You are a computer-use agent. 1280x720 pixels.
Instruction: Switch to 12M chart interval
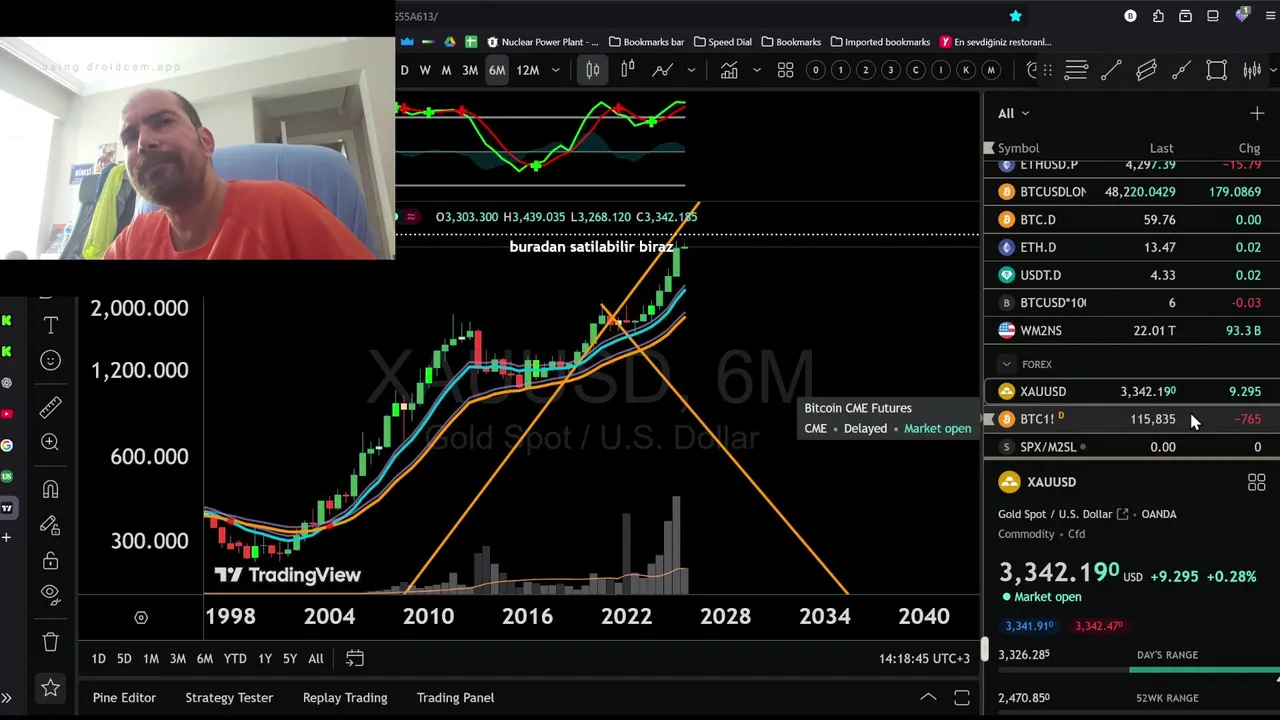528,70
